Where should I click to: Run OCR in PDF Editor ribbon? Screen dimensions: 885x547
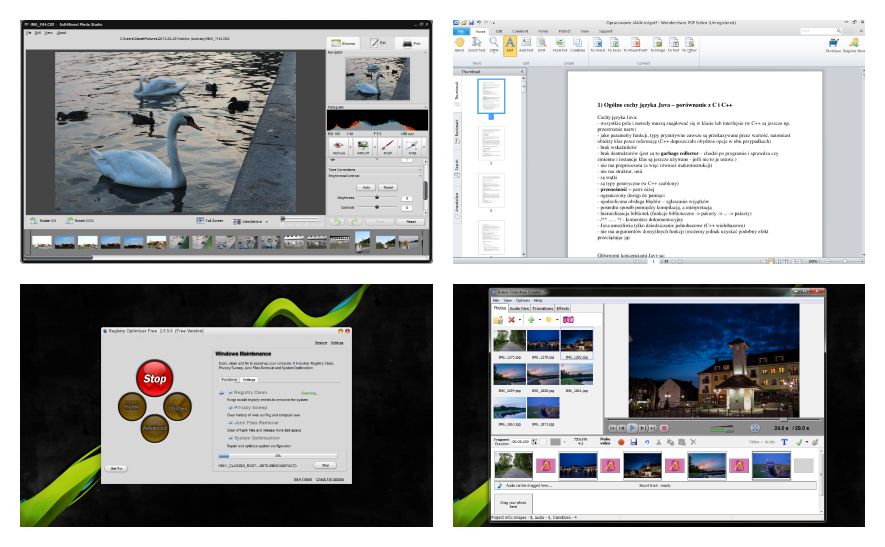pyautogui.click(x=541, y=45)
